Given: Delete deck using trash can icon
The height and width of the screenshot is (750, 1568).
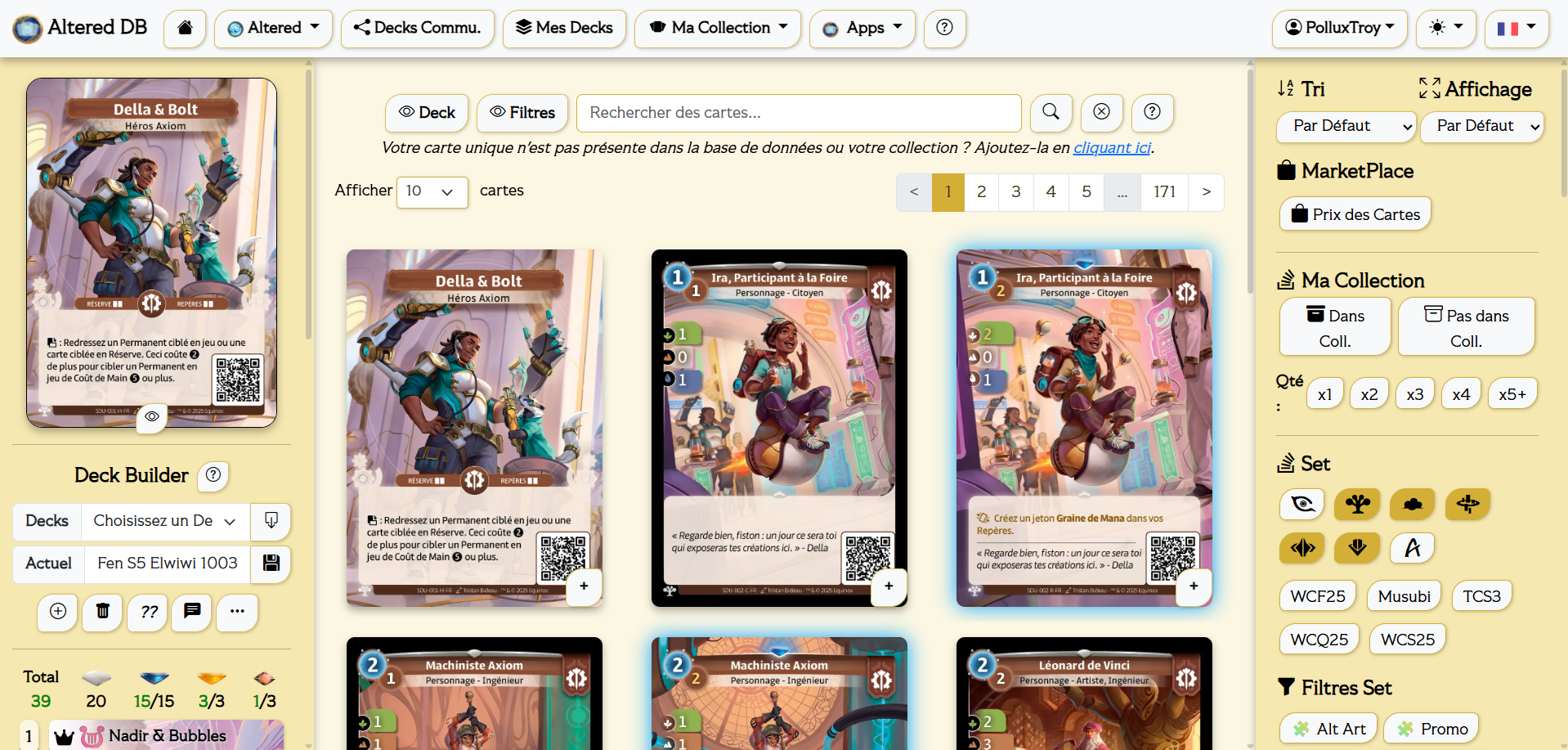Looking at the screenshot, I should tap(103, 612).
